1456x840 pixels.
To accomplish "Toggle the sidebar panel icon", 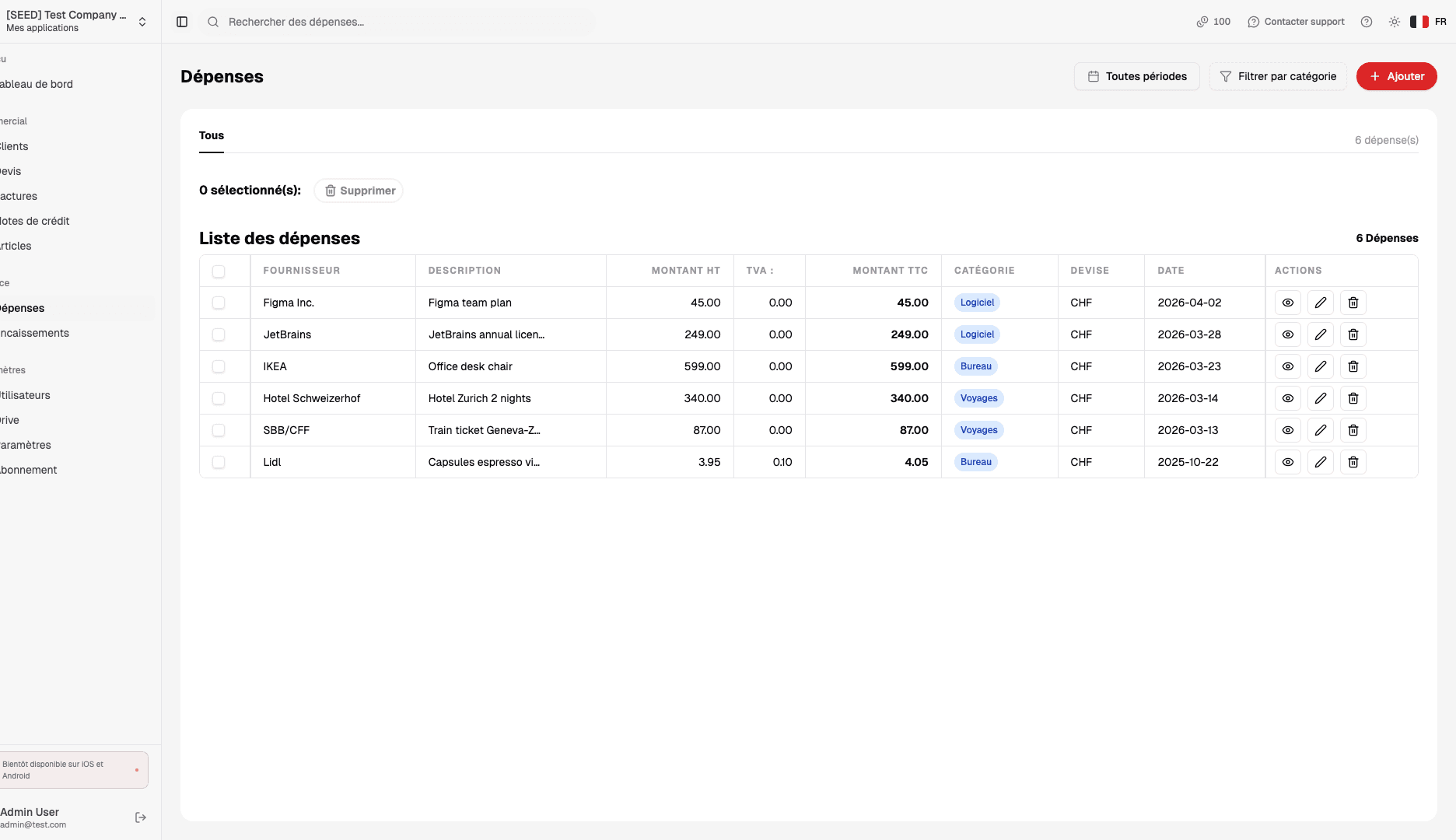I will coord(182,22).
